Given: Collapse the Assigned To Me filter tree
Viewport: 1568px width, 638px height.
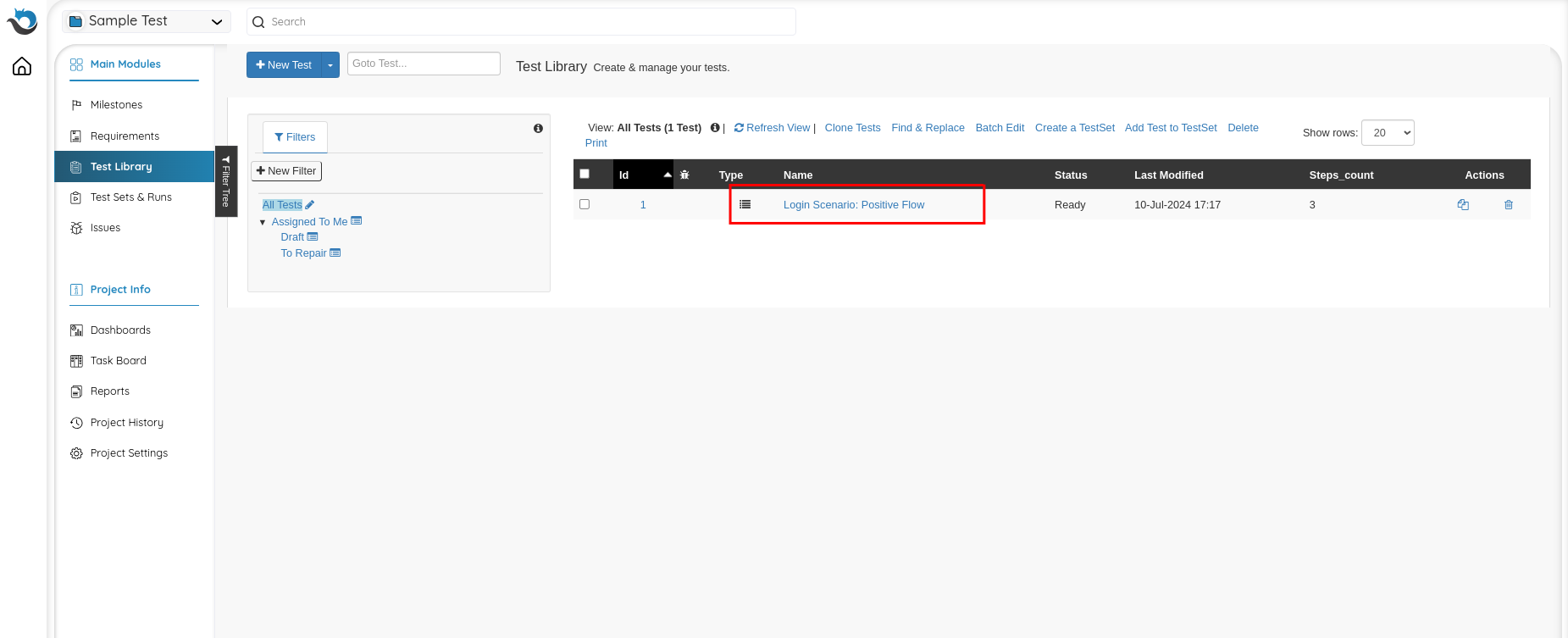Looking at the screenshot, I should click(x=263, y=222).
